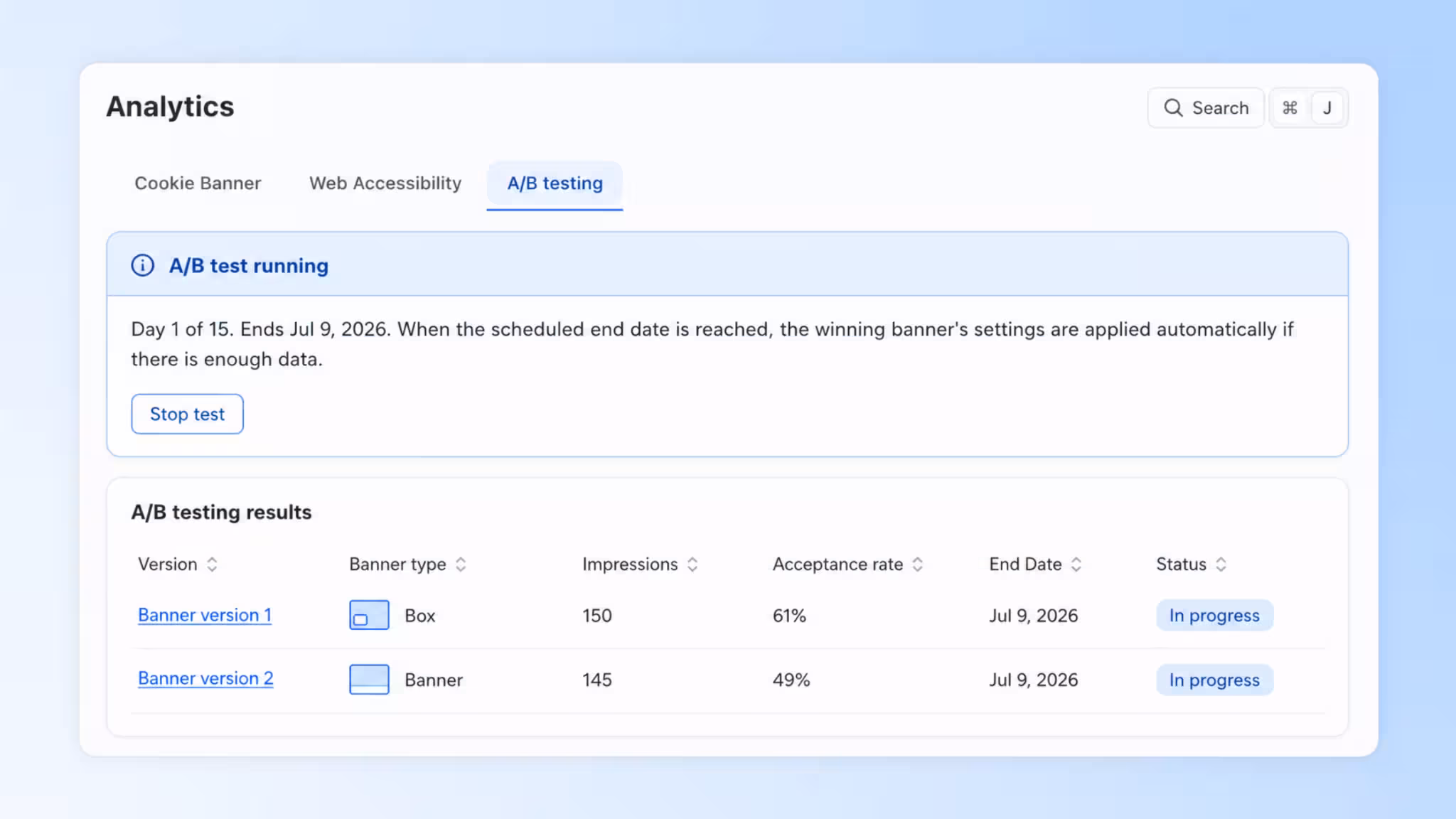Image resolution: width=1456 pixels, height=819 pixels.
Task: Stop the running A/B test
Action: tap(187, 414)
